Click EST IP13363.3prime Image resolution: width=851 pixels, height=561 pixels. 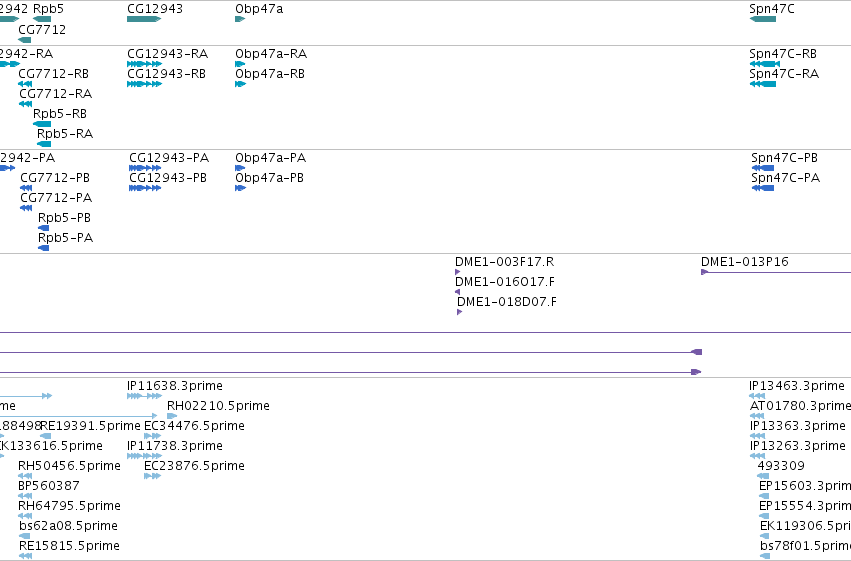[758, 436]
